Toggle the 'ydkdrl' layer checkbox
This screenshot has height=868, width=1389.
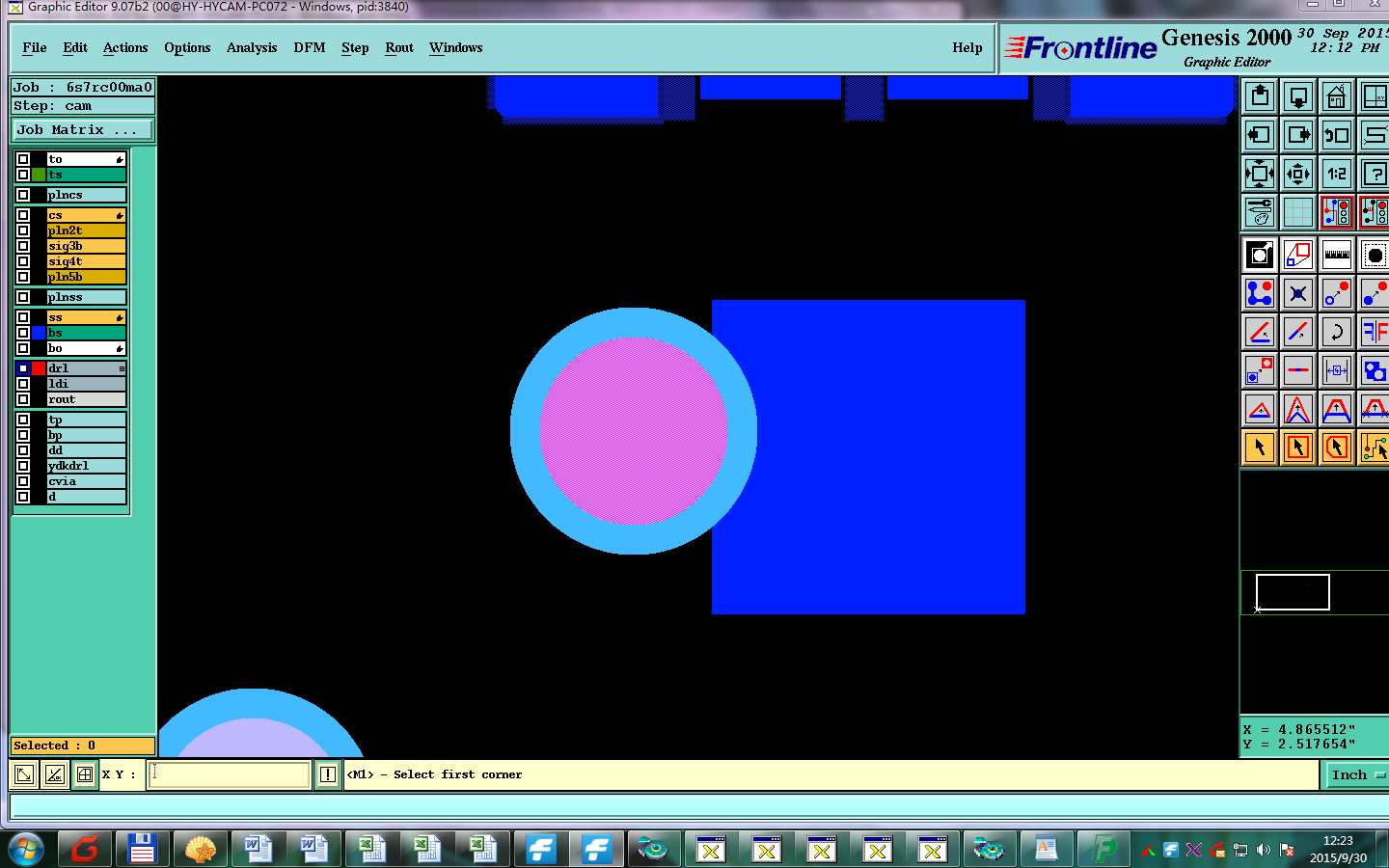[23, 466]
